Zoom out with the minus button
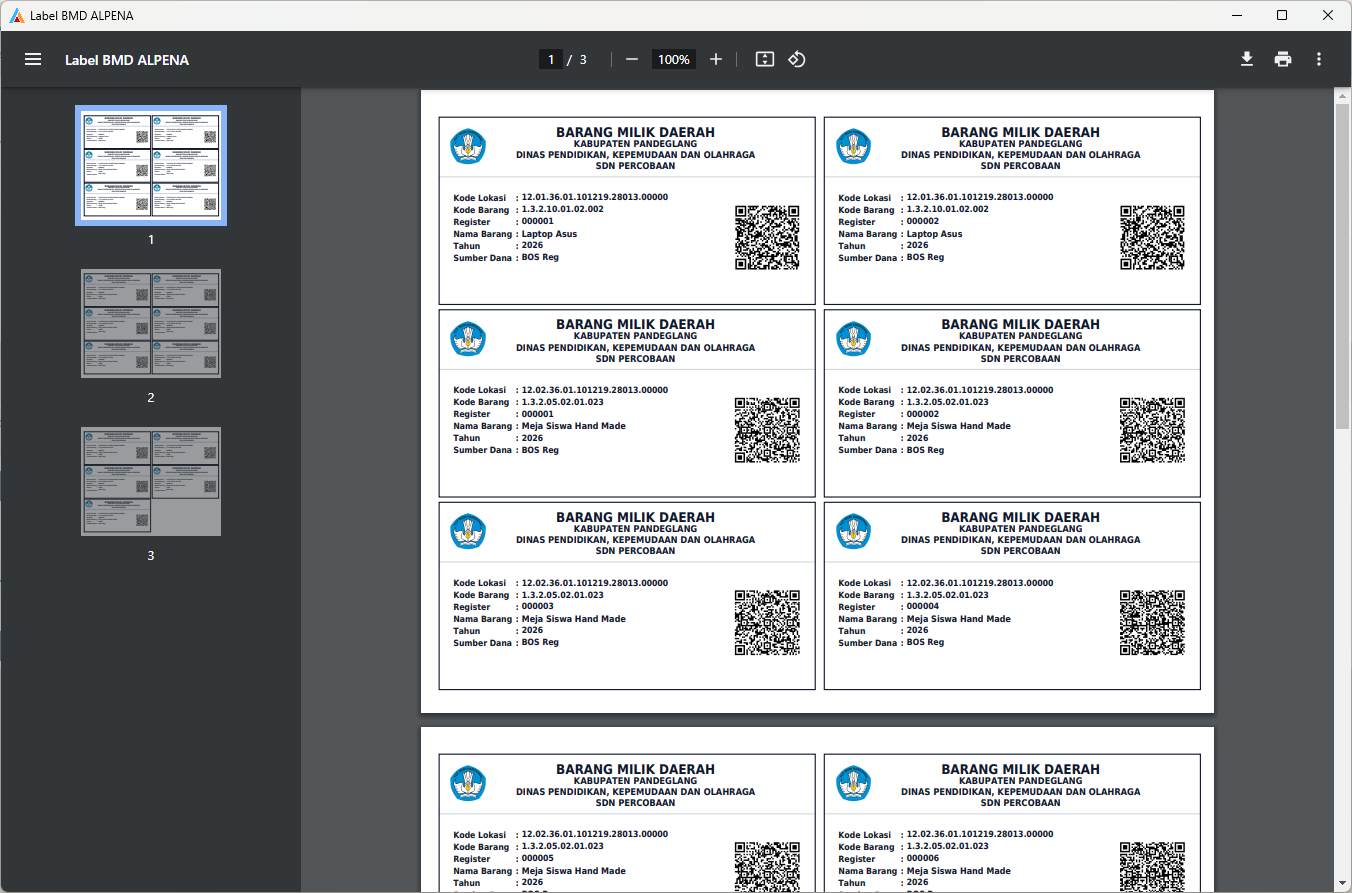 pos(632,59)
